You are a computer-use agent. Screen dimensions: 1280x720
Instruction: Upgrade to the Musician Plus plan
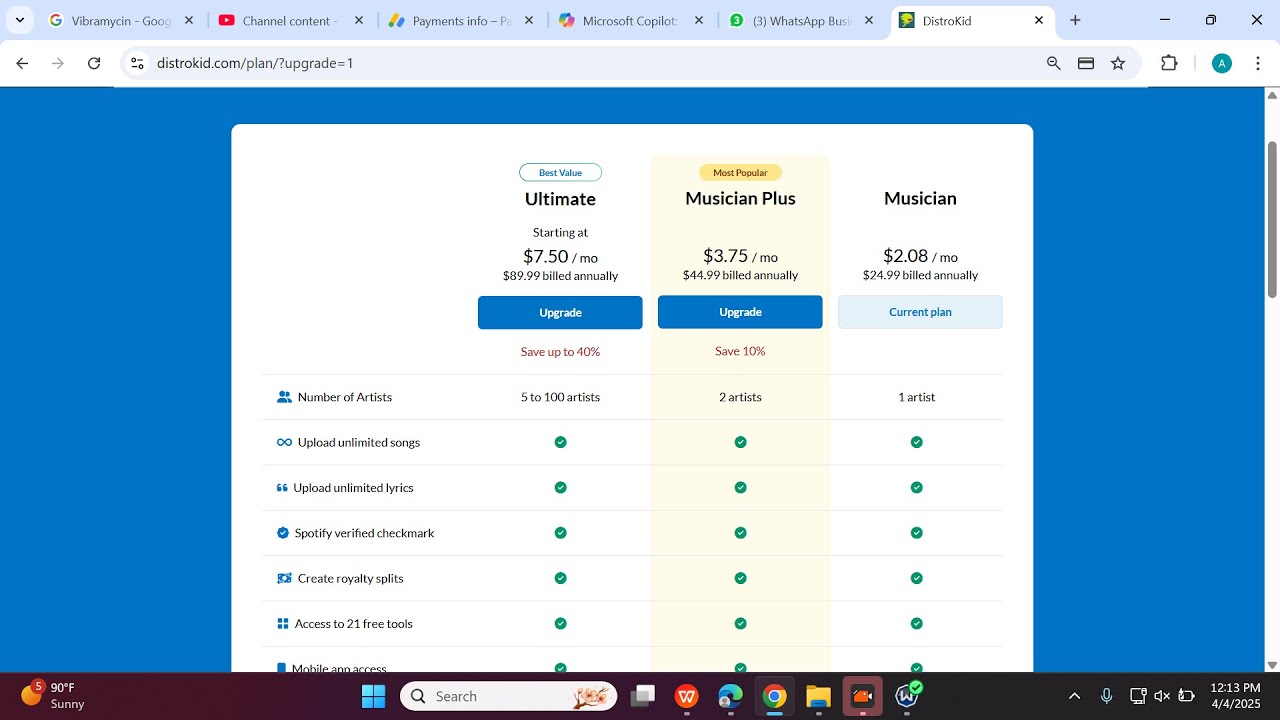click(x=740, y=312)
